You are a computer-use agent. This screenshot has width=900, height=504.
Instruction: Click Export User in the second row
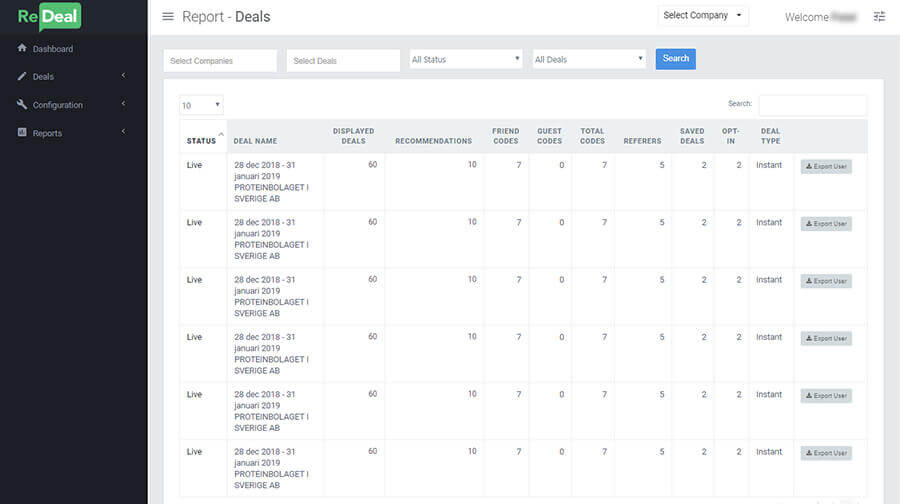click(826, 224)
